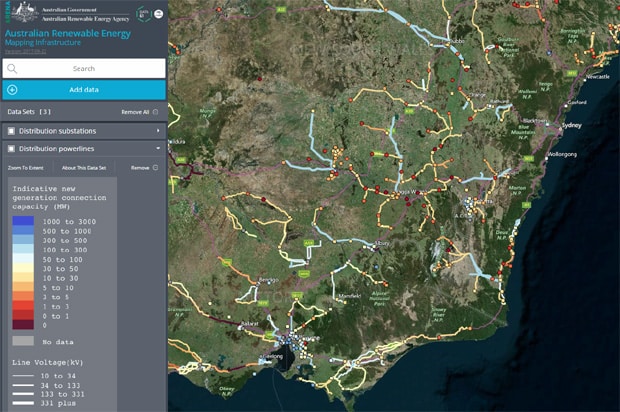This screenshot has width=620, height=412.
Task: Click the Geelong label on the map
Action: (273, 356)
